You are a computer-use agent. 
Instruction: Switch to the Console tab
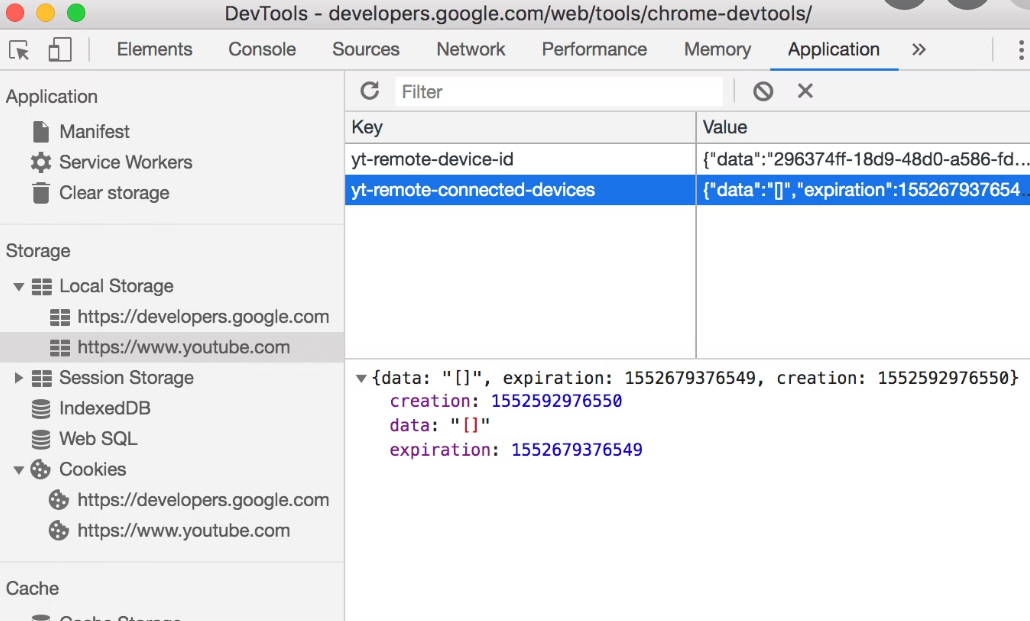point(262,49)
